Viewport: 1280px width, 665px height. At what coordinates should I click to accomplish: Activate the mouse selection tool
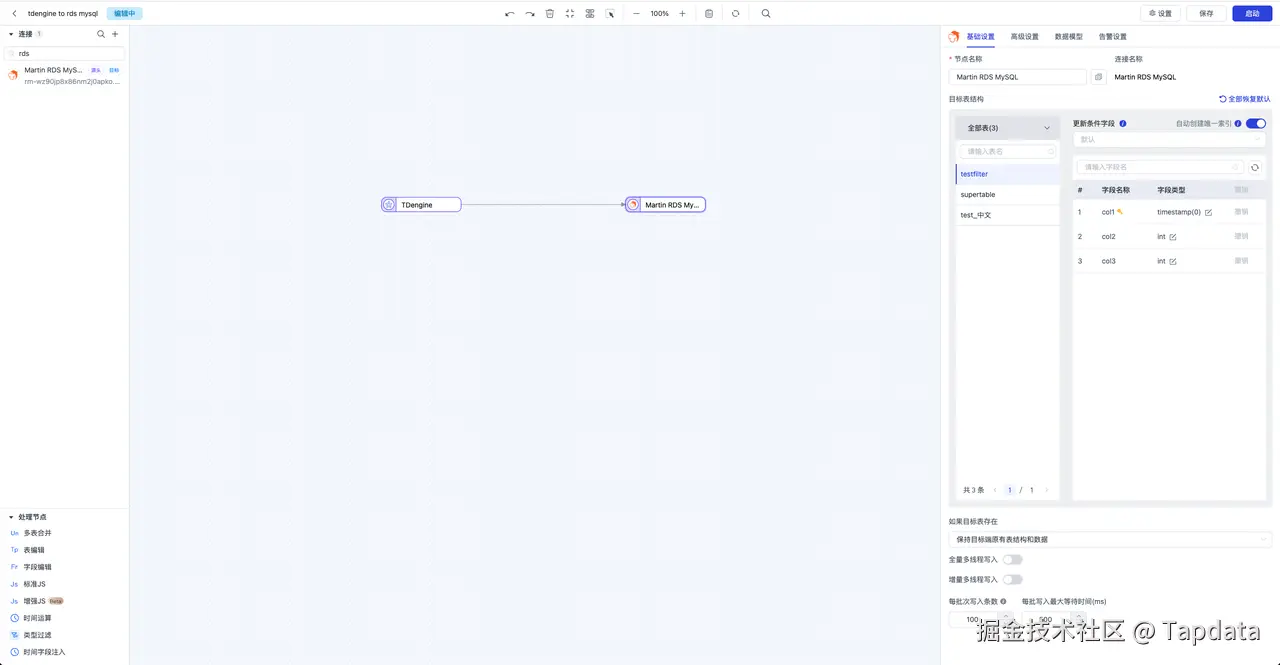[610, 14]
